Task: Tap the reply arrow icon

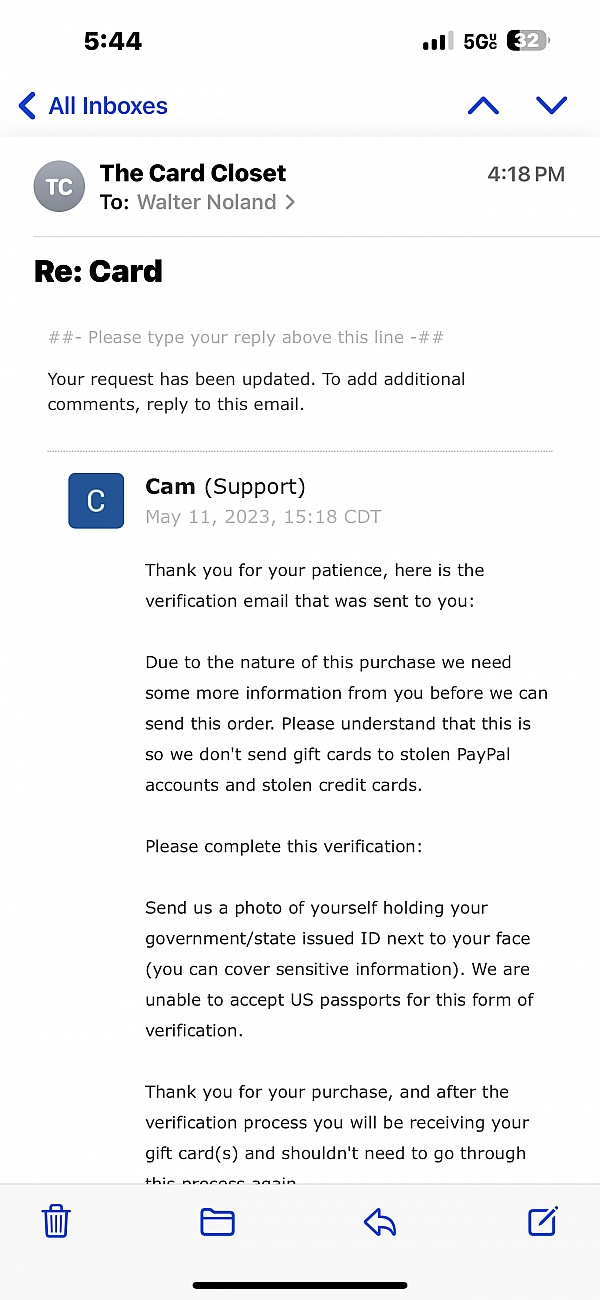Action: click(x=380, y=1222)
